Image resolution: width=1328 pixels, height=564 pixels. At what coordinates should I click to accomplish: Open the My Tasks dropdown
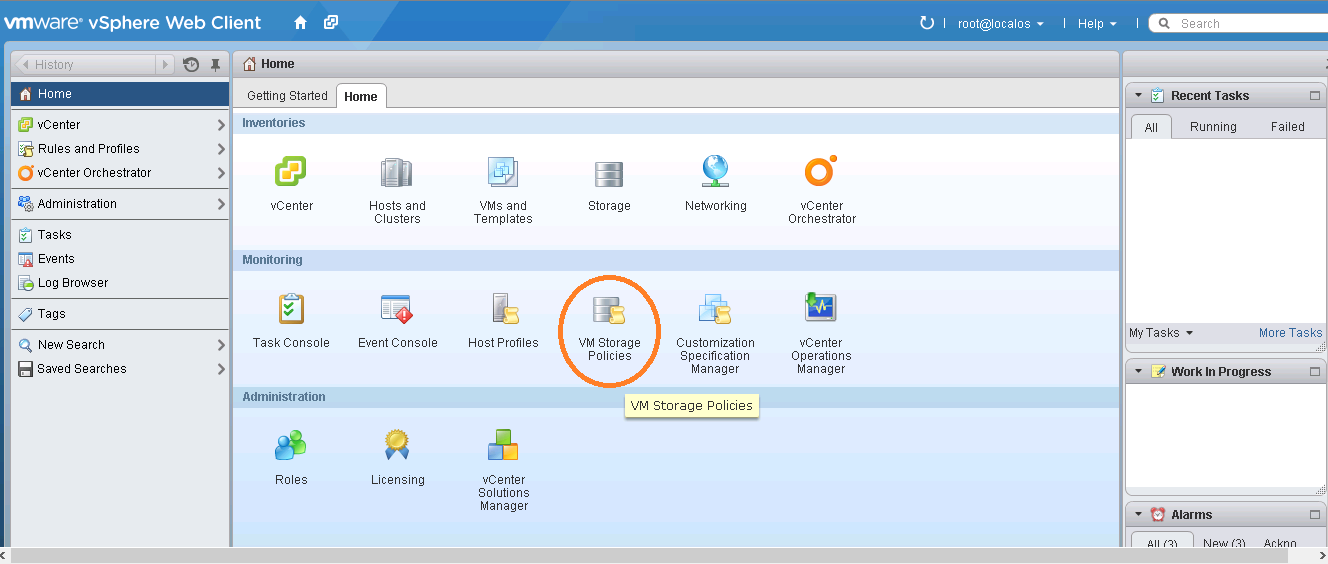coord(1161,333)
